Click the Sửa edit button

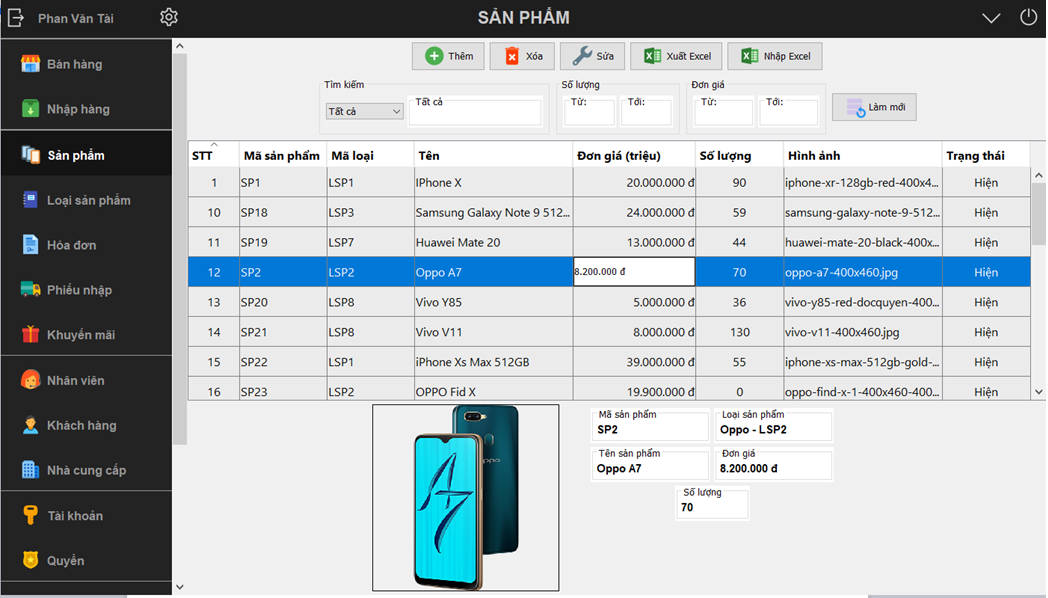tap(592, 56)
